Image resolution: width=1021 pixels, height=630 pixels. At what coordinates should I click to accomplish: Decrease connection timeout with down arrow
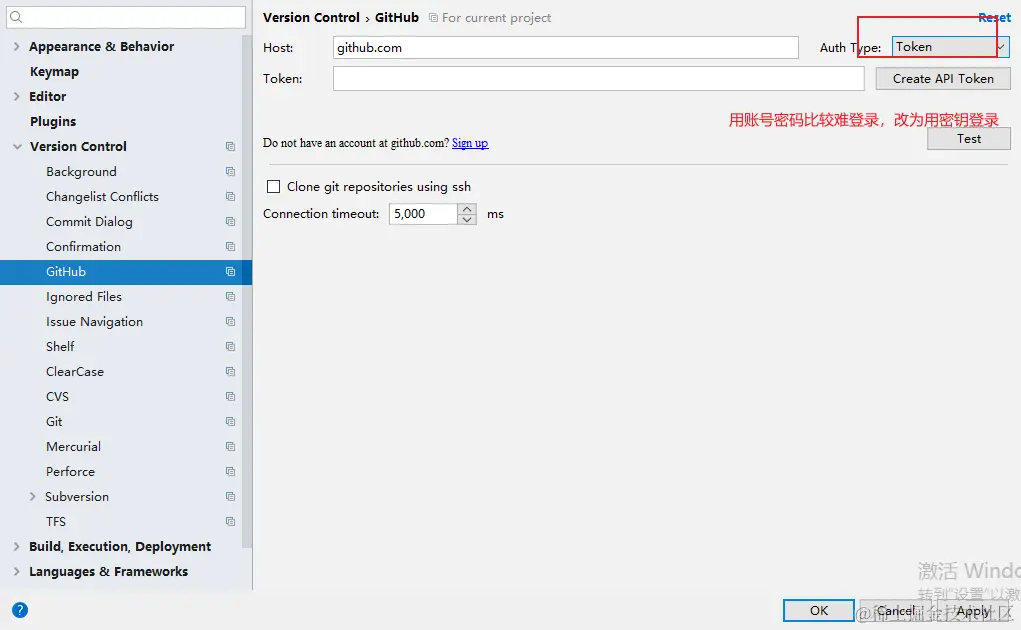pyautogui.click(x=467, y=219)
